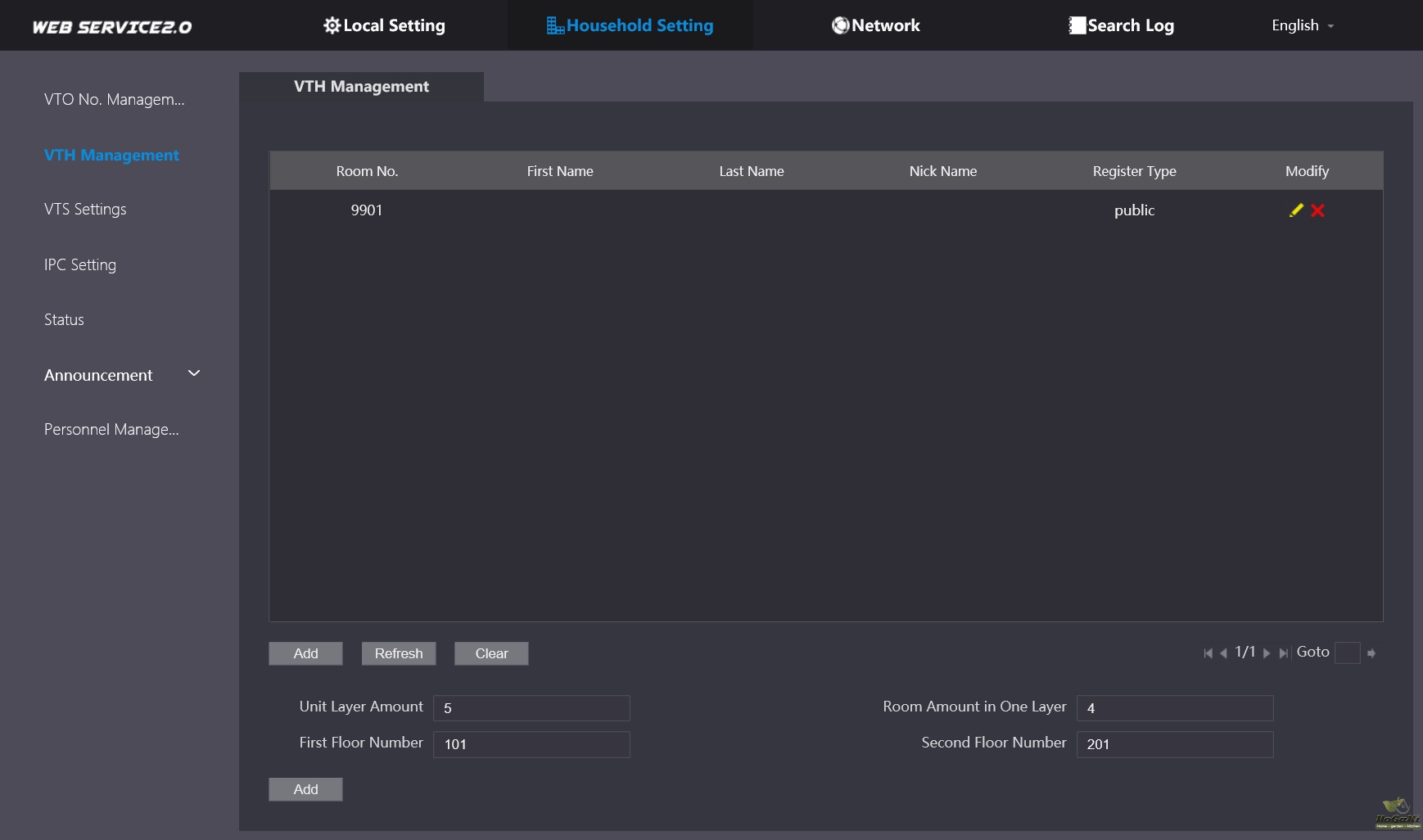Open IPC Setting in the sidebar

coord(80,264)
